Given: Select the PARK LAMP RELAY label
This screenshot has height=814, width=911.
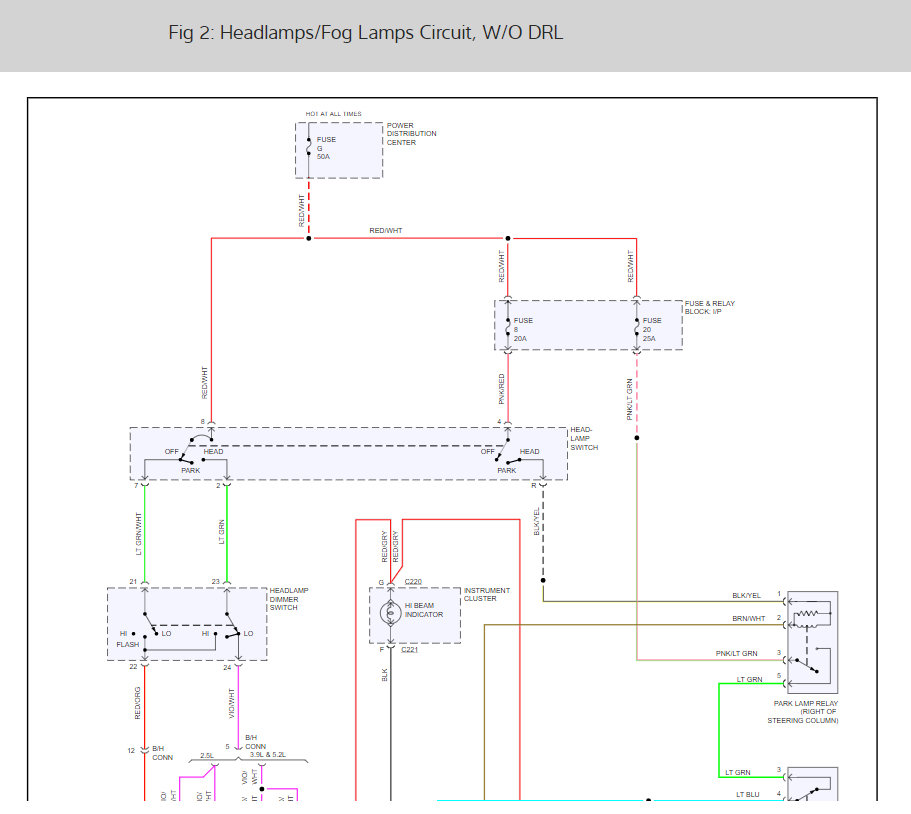Looking at the screenshot, I should [805, 704].
